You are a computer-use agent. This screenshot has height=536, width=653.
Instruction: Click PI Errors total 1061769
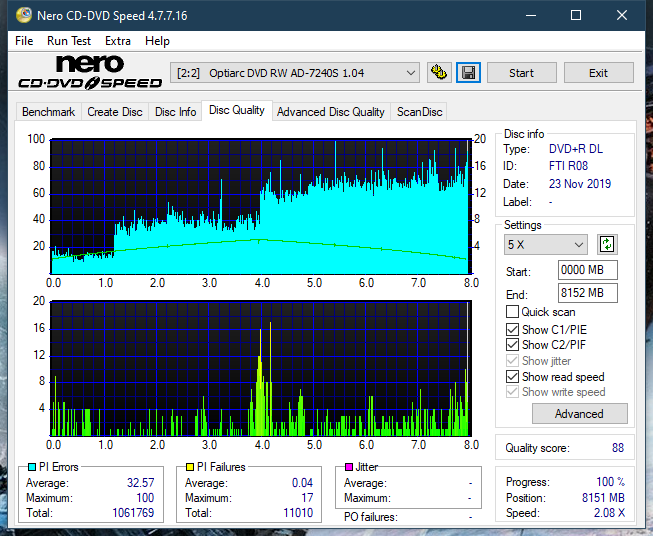pos(133,512)
